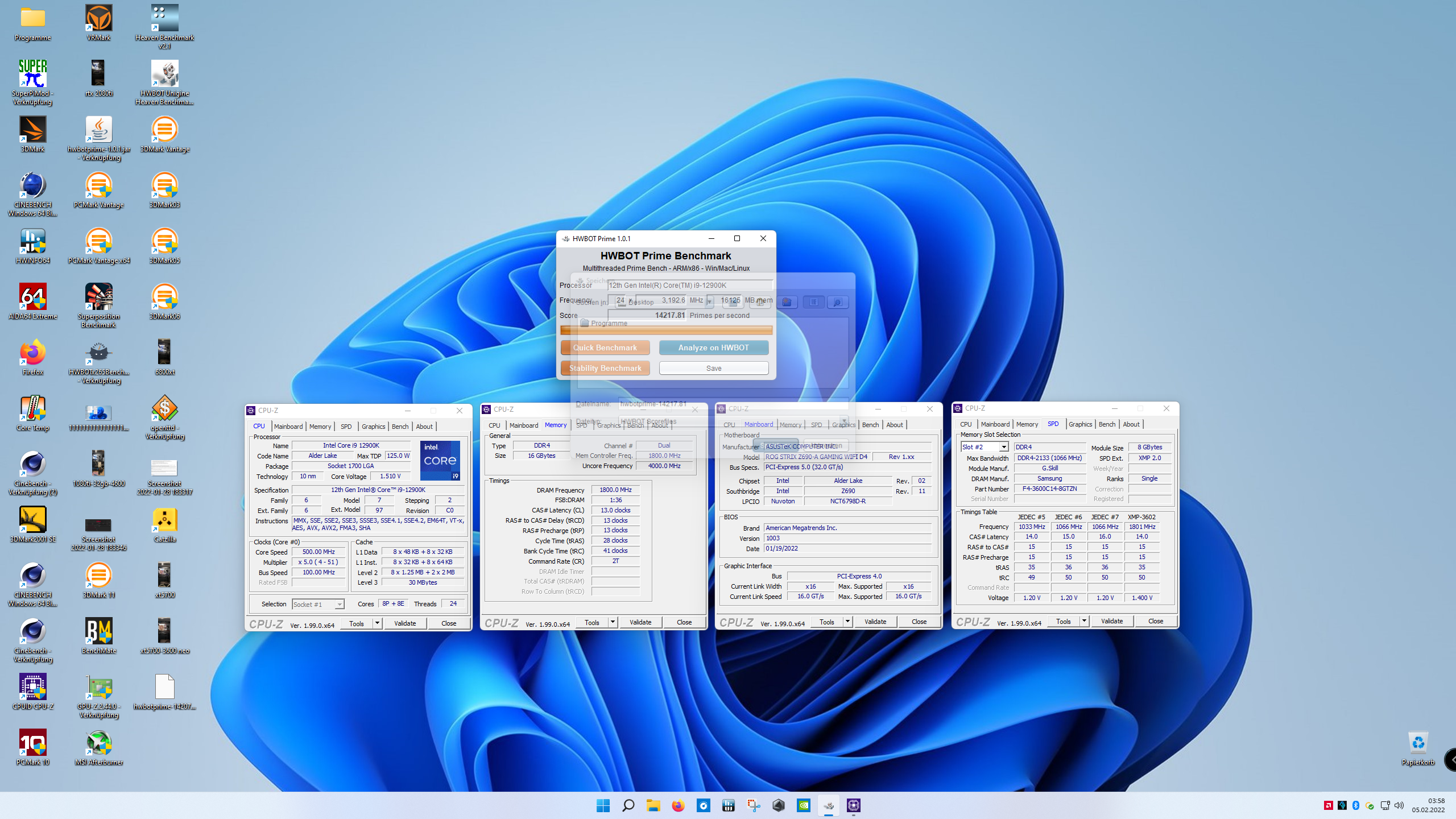The width and height of the screenshot is (1456, 819).
Task: Click the AMD Radeon tray icon
Action: coord(1329,805)
